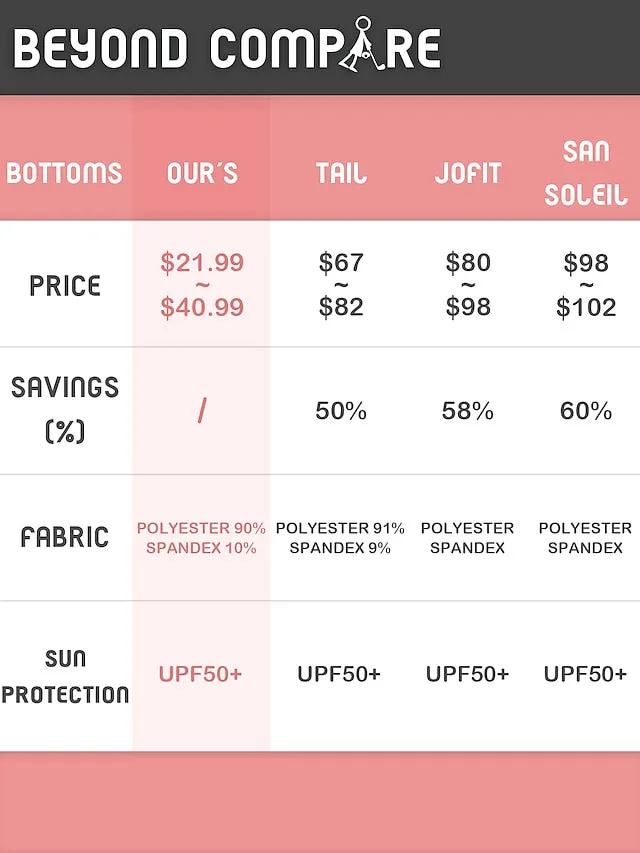Screen dimensions: 640x853
Task: Click the JOFIT brand header
Action: pyautogui.click(x=467, y=174)
